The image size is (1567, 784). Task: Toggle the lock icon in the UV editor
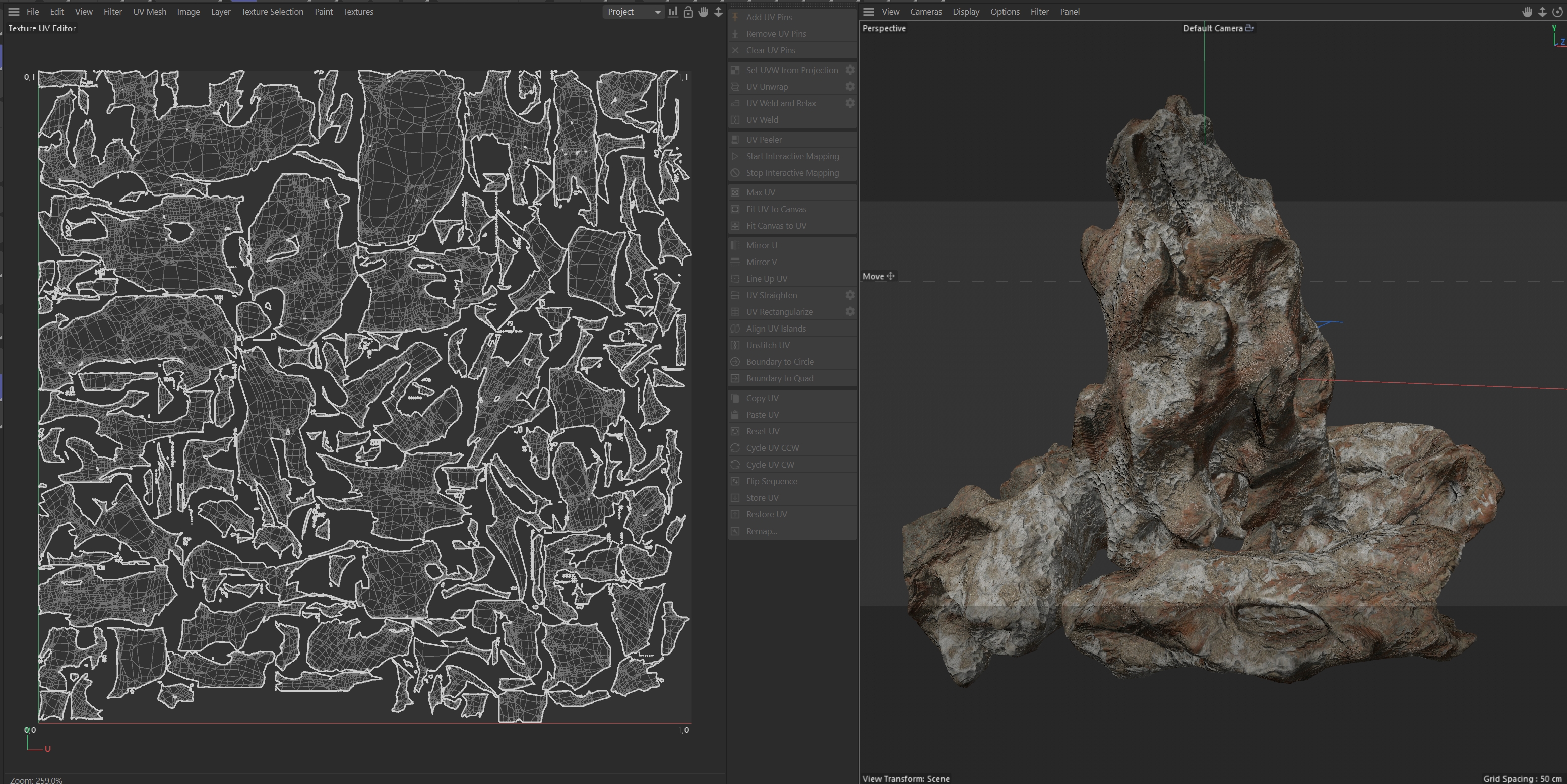(x=688, y=12)
